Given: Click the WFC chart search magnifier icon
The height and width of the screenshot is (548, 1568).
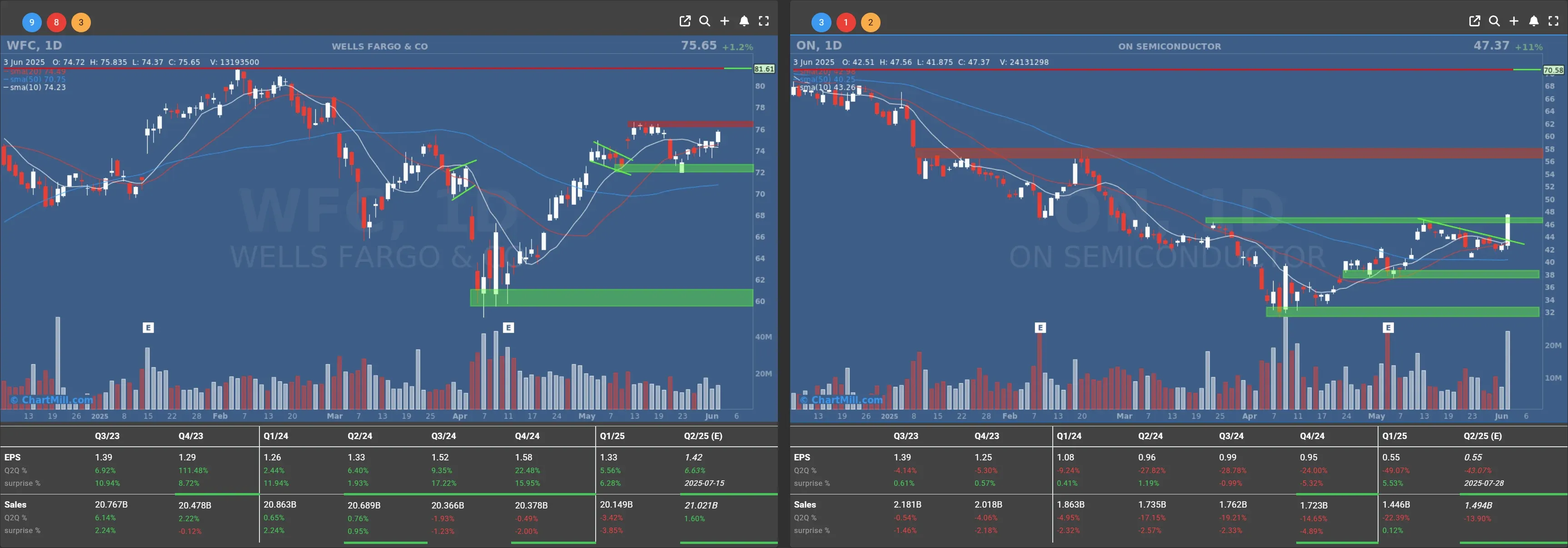Looking at the screenshot, I should pyautogui.click(x=705, y=21).
